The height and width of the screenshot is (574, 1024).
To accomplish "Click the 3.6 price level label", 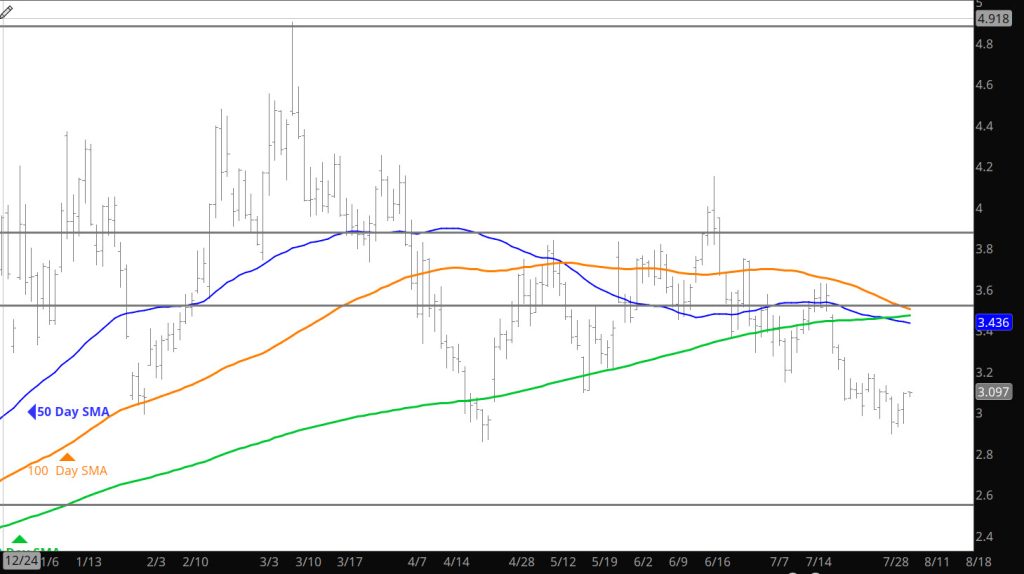I will tap(984, 290).
